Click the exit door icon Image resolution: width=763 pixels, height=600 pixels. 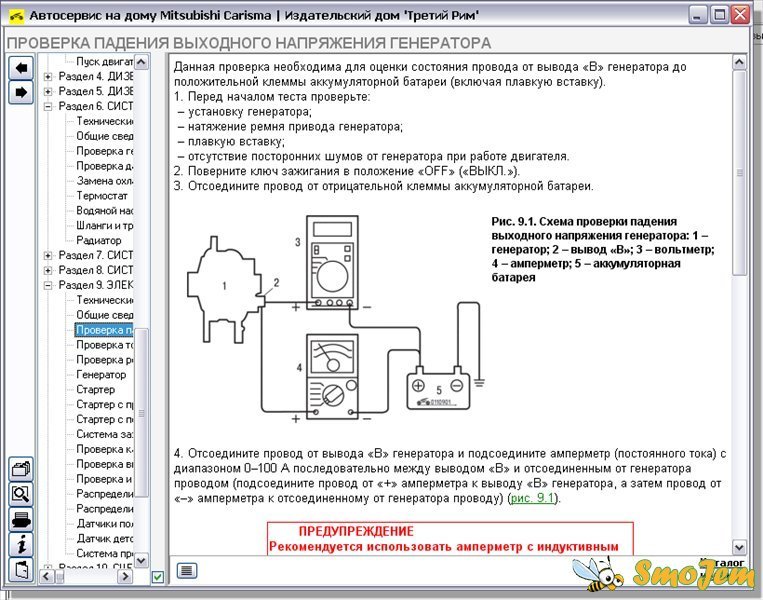[x=20, y=569]
